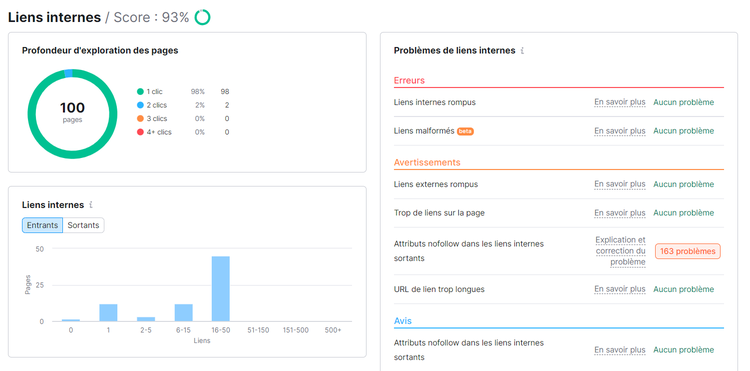Click the 163 problèmes button
This screenshot has width=750, height=371.
pyautogui.click(x=688, y=251)
